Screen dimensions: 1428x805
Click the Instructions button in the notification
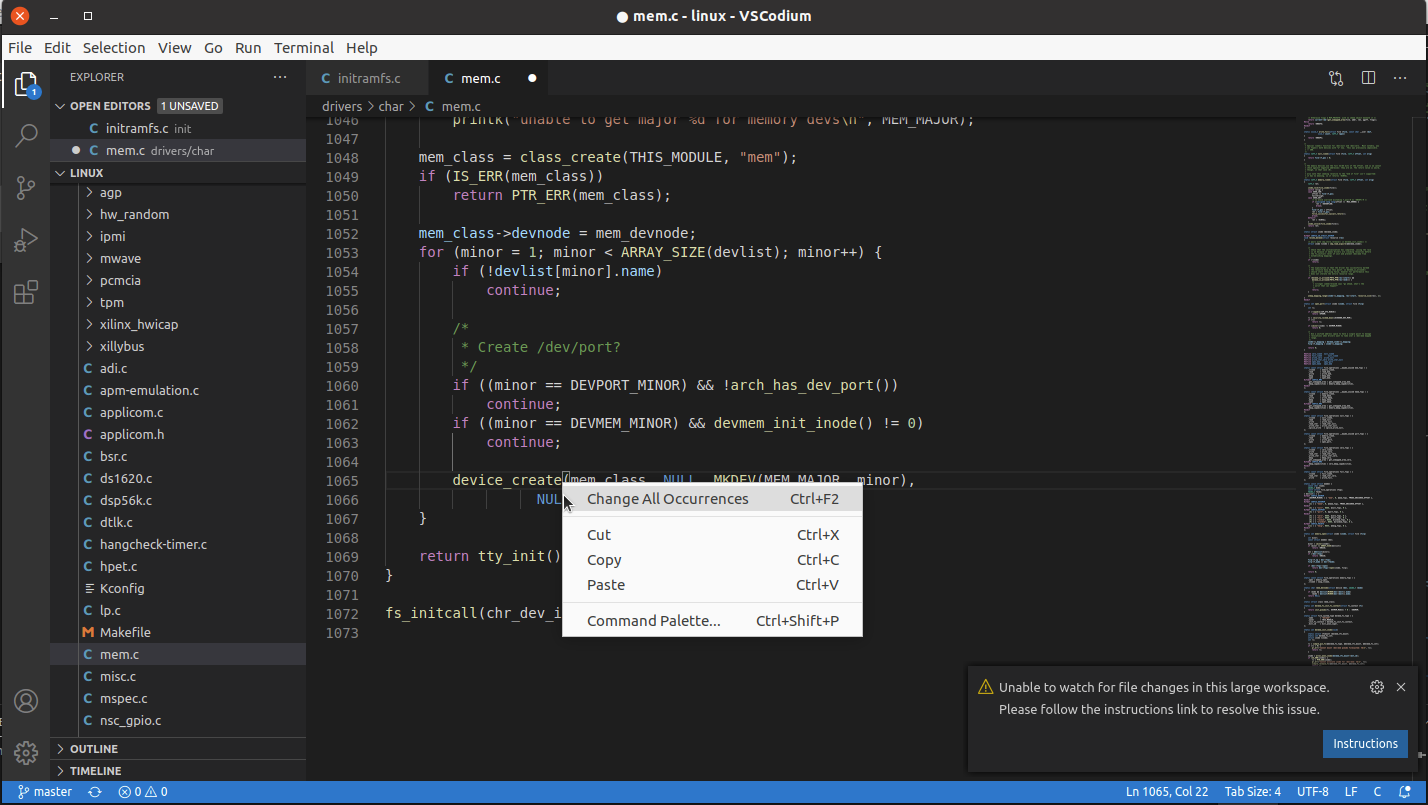[1365, 743]
